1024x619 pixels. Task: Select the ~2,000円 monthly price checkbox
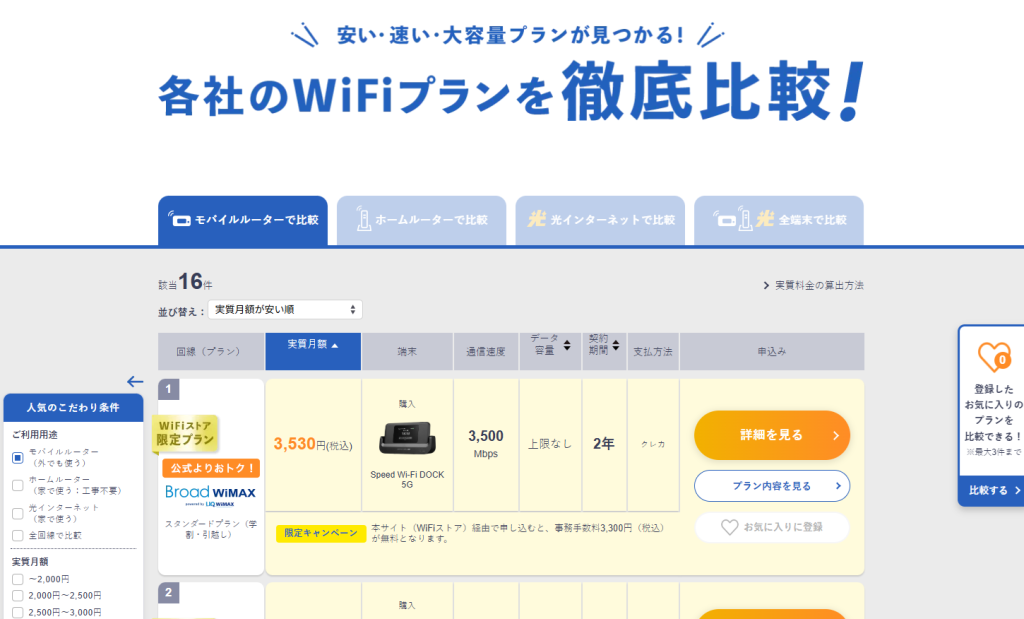click(17, 579)
